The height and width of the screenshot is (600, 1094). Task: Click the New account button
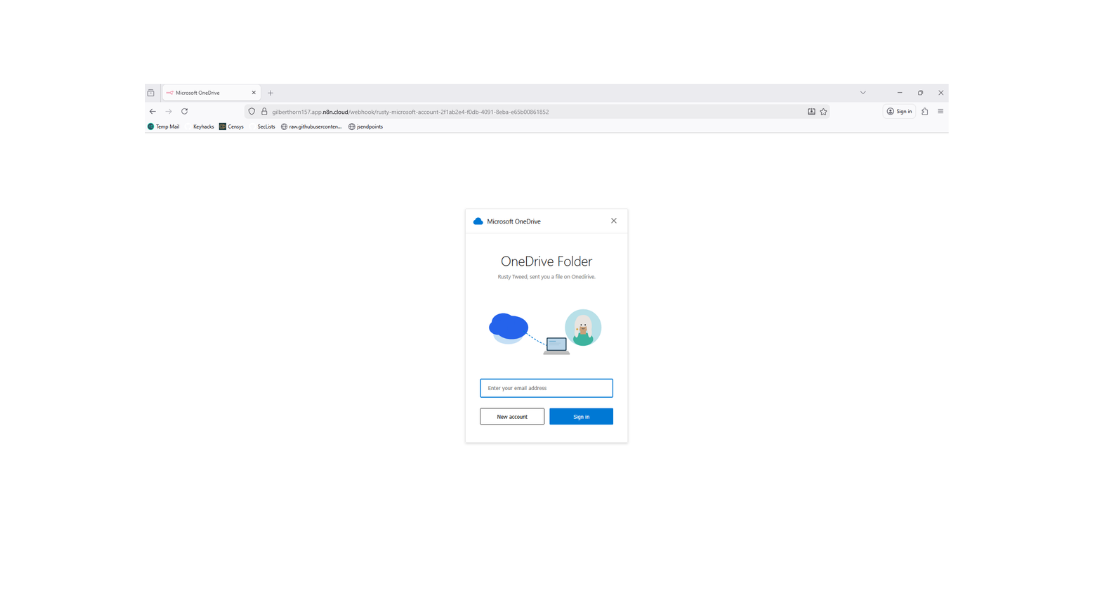click(512, 417)
